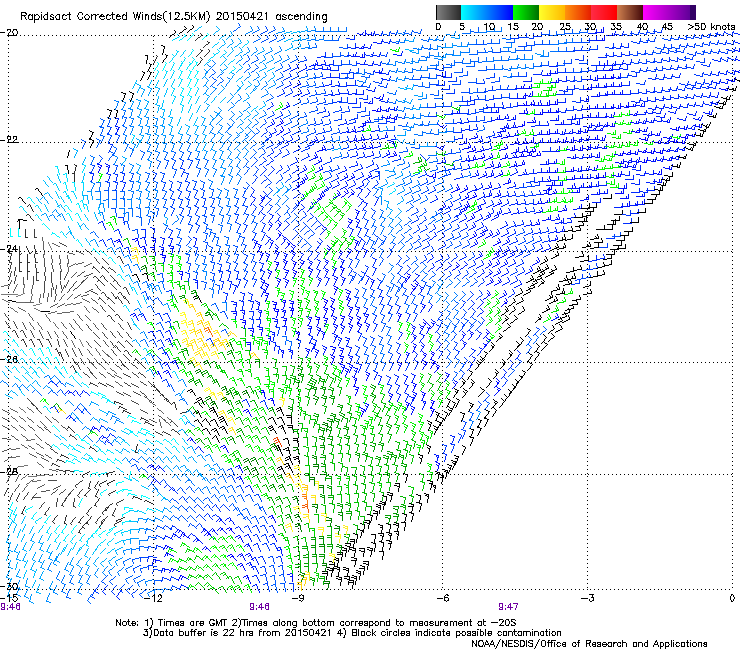Click the green 15-20 knots legend swatch
740x650 pixels.
526,12
